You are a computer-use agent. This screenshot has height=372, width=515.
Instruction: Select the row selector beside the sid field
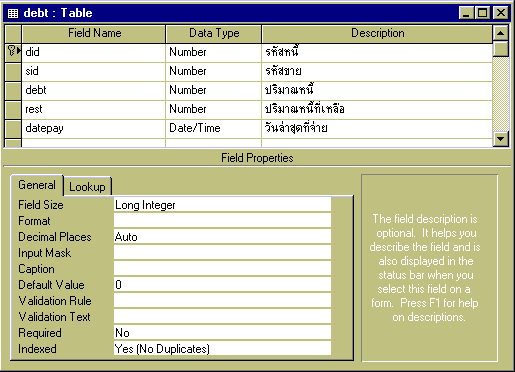click(x=13, y=72)
